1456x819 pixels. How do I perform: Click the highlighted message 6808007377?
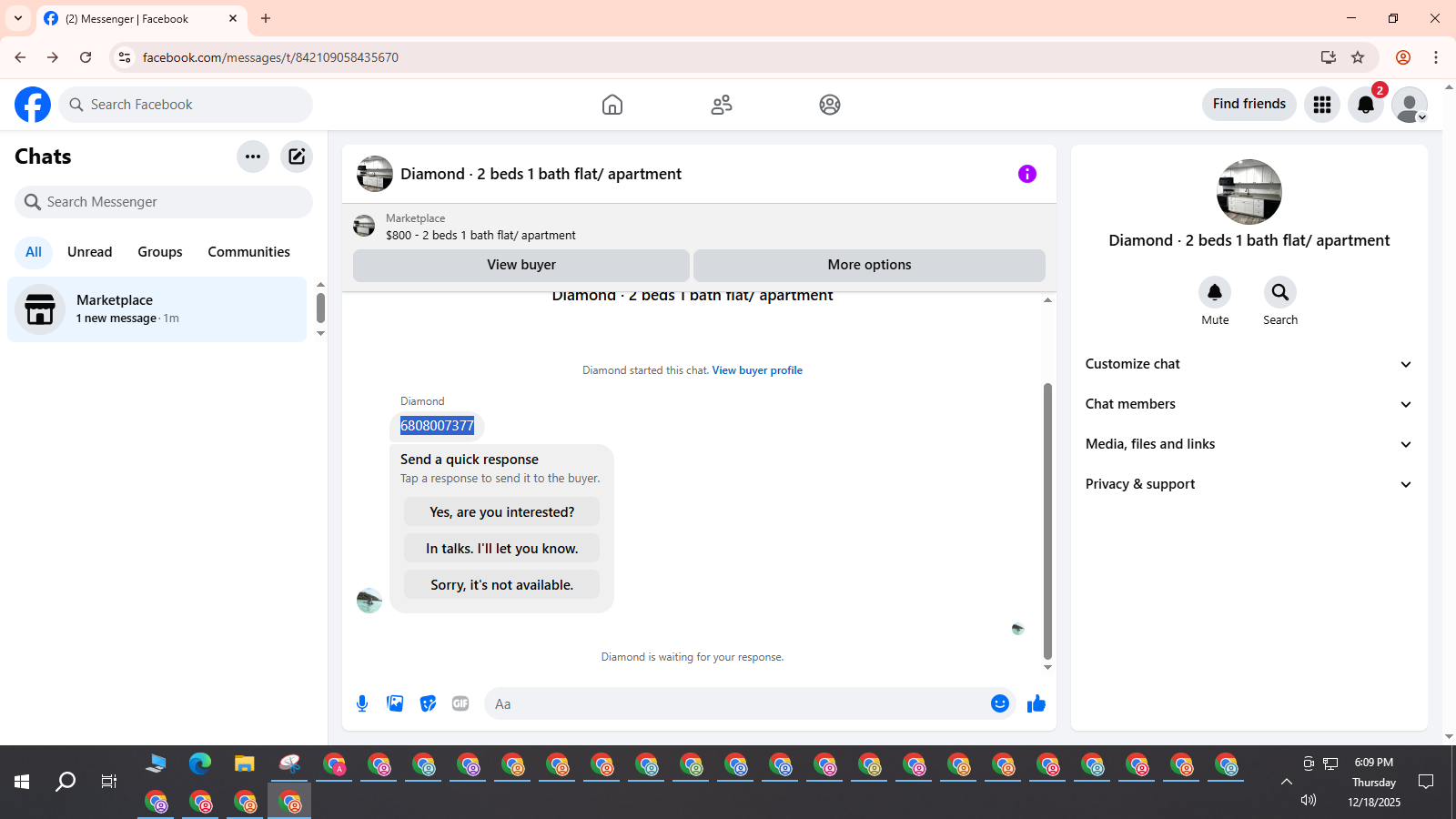click(438, 426)
